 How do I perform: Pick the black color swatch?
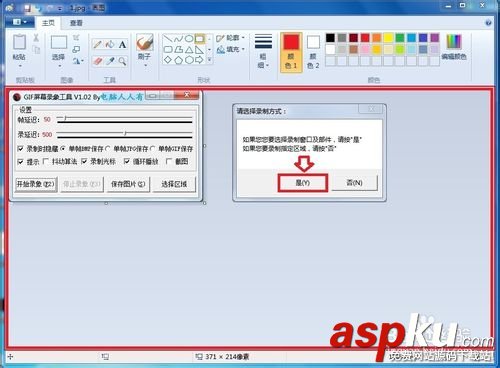330,38
